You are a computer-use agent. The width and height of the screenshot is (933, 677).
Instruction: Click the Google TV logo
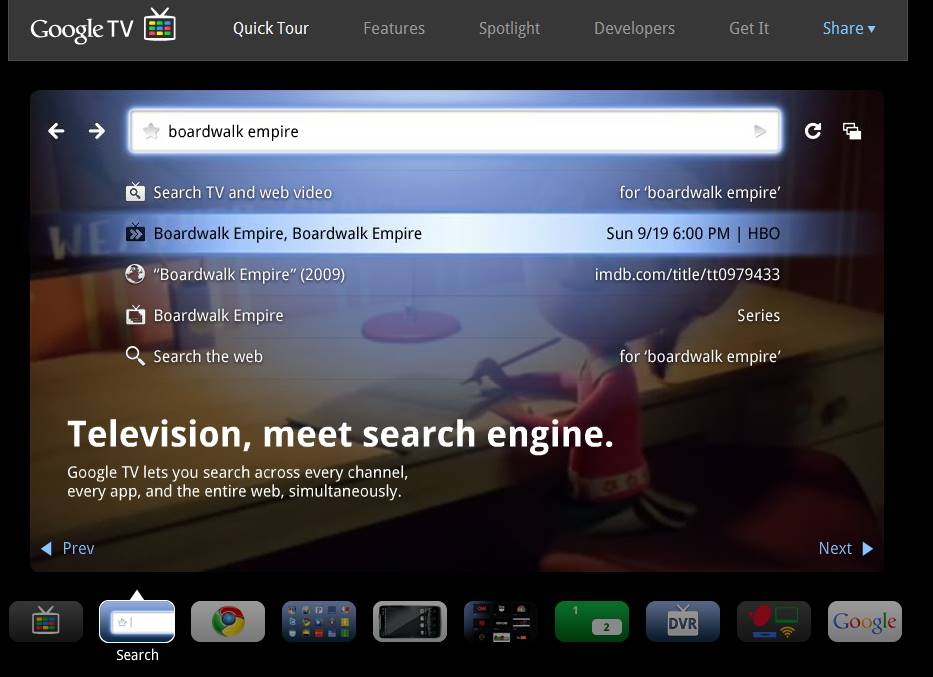(x=102, y=27)
